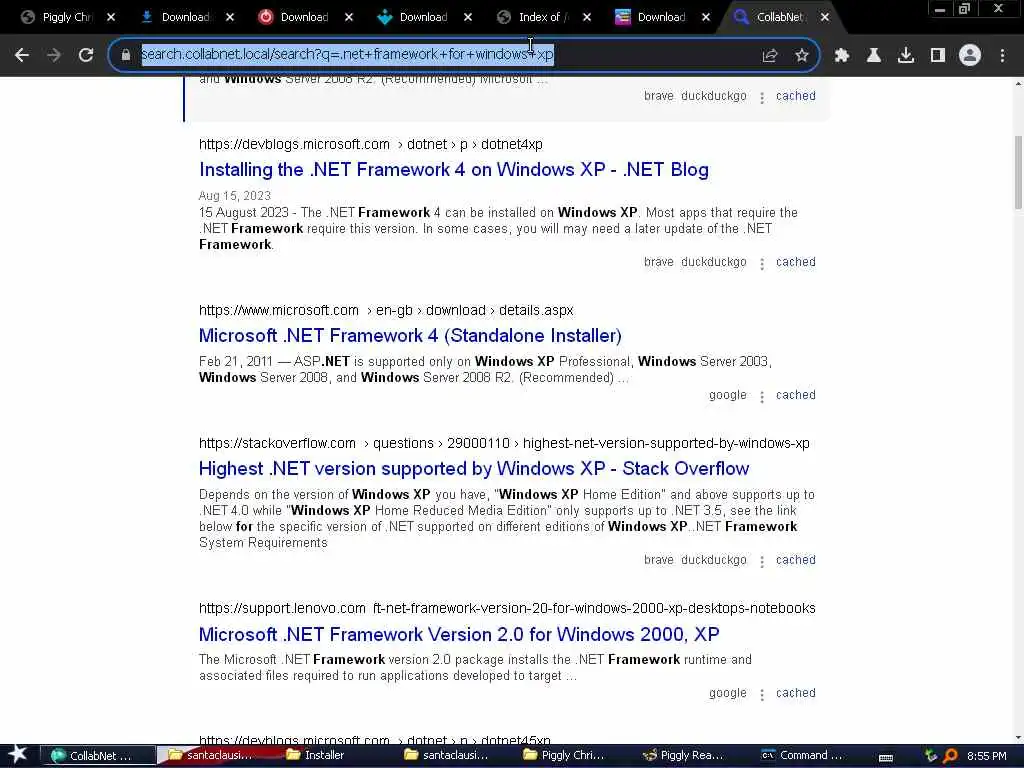Open Installing the .NET Framework 4 on Windows XP result
1024x768 pixels.
point(454,170)
